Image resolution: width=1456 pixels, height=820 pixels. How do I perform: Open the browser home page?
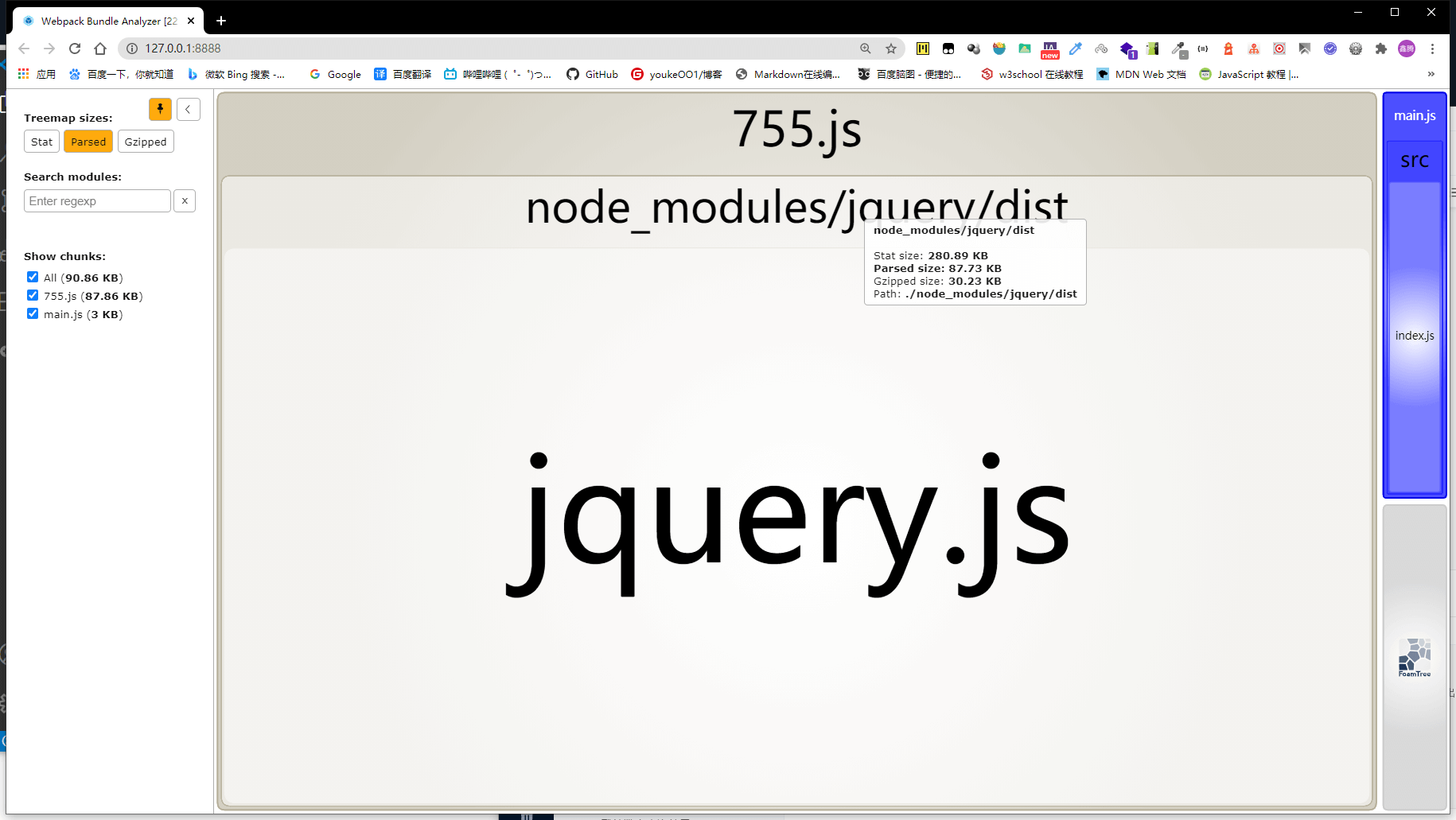(x=100, y=49)
